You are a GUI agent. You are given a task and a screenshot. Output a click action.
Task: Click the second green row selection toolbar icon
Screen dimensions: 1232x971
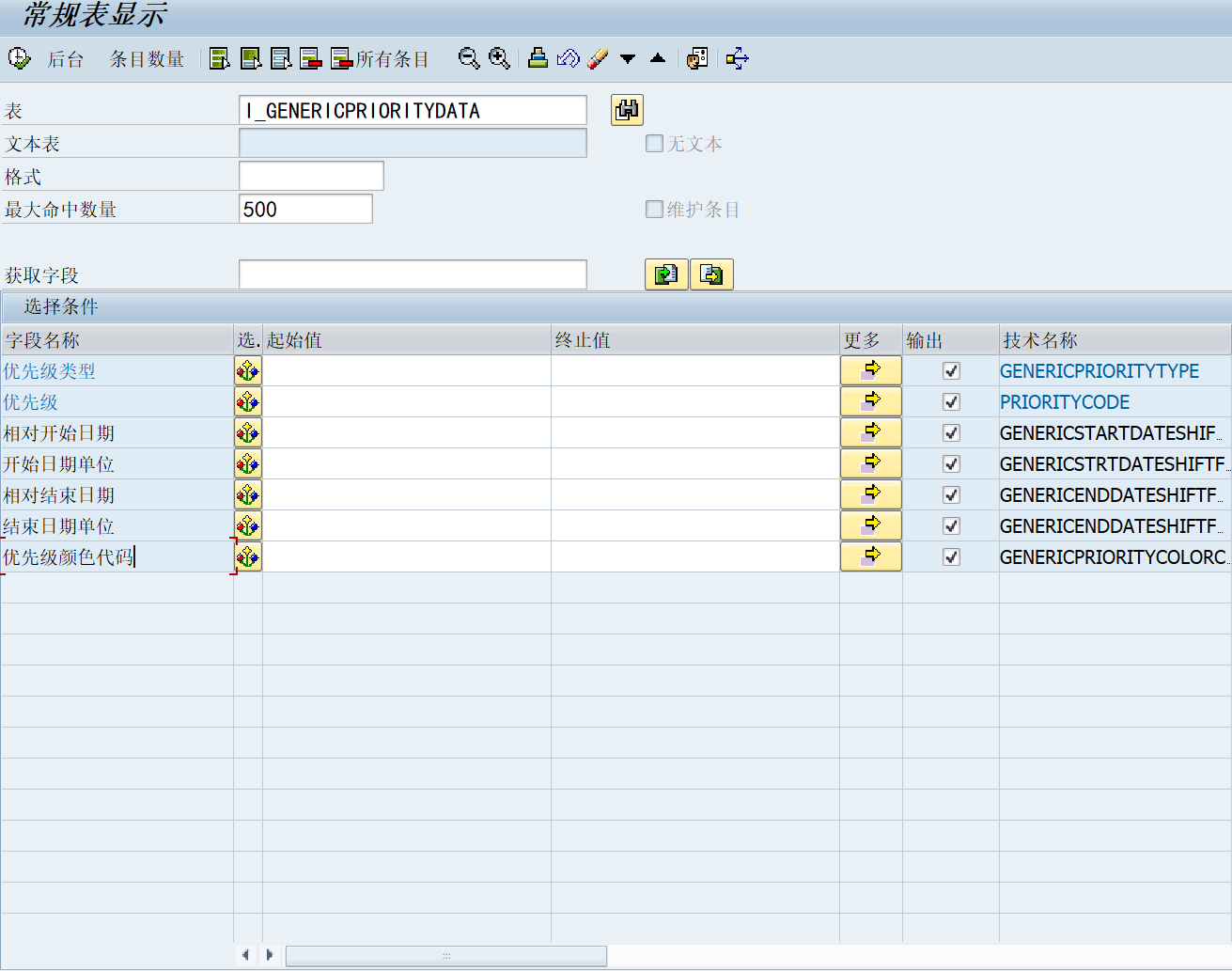pyautogui.click(x=251, y=59)
